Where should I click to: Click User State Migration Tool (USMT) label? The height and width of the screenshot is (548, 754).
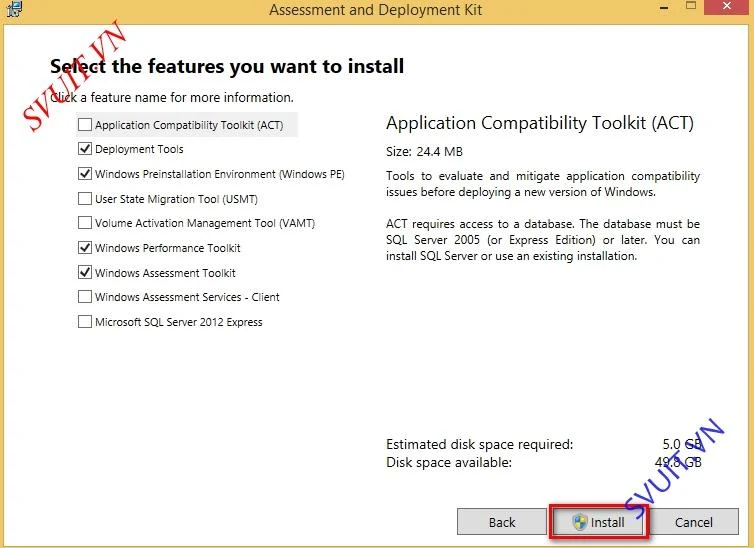pyautogui.click(x=176, y=199)
